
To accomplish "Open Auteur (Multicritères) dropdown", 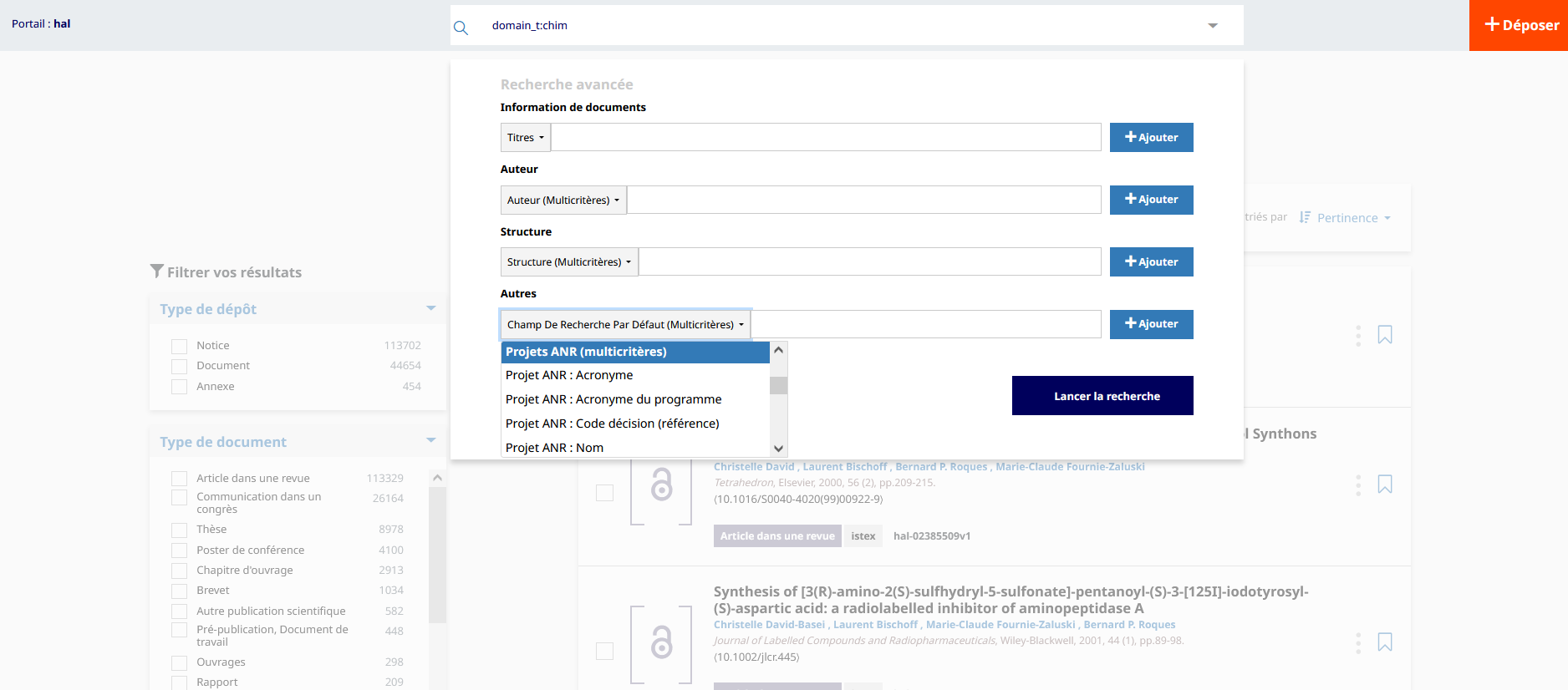I will 563,200.
